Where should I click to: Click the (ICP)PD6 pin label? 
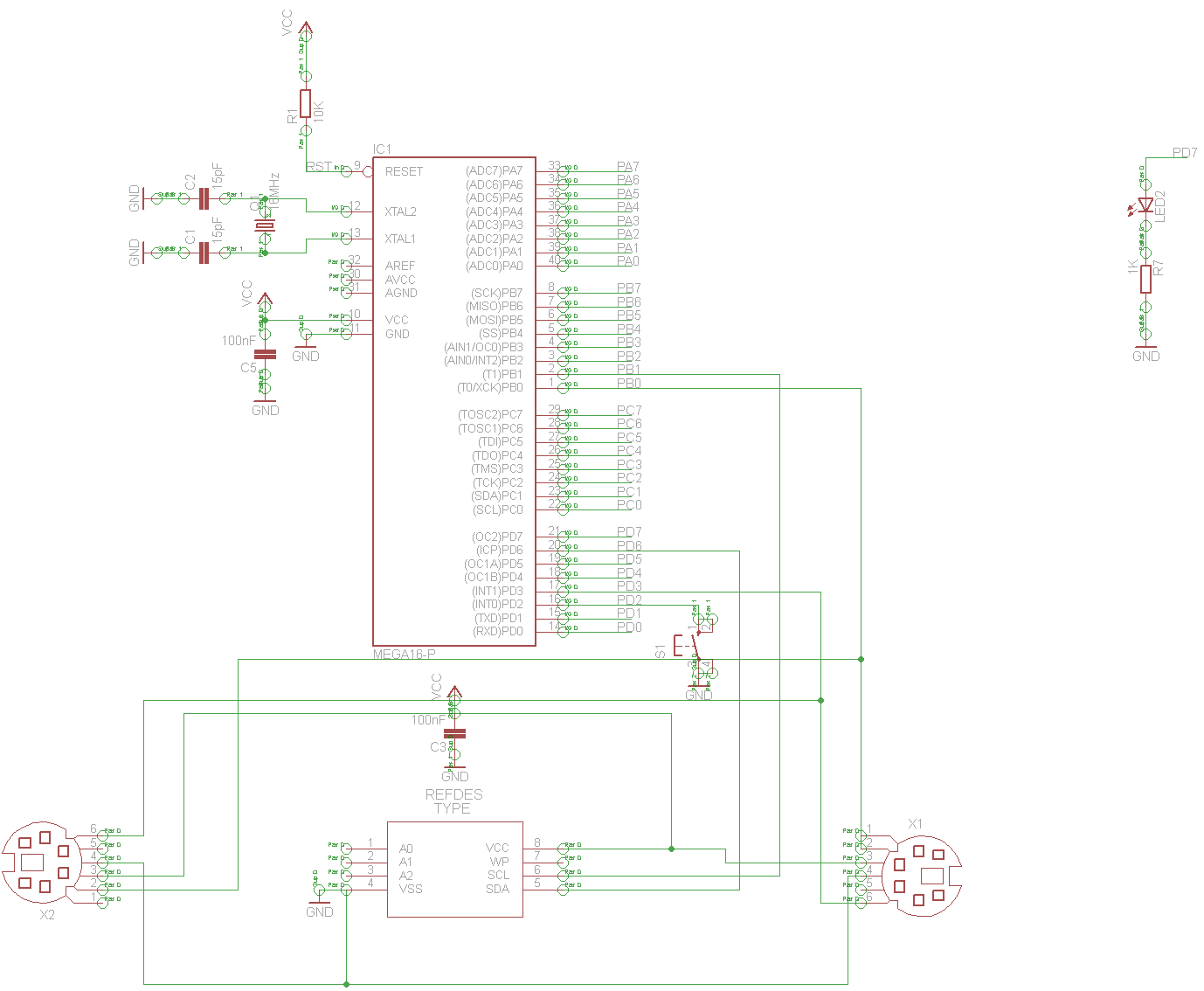point(500,550)
